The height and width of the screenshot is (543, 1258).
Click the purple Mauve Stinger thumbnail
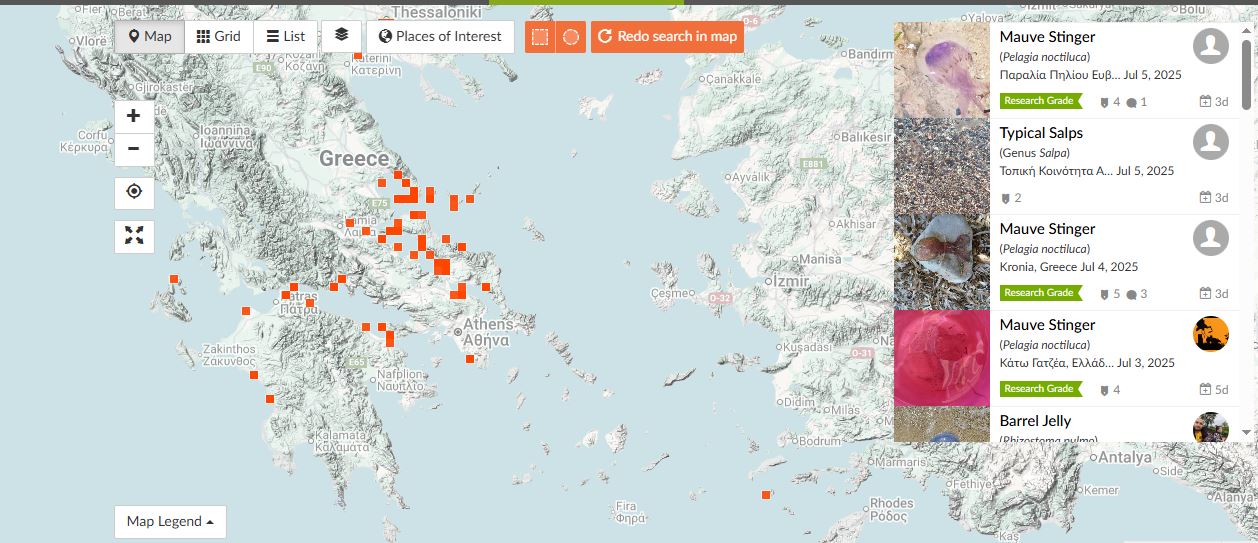coord(941,70)
